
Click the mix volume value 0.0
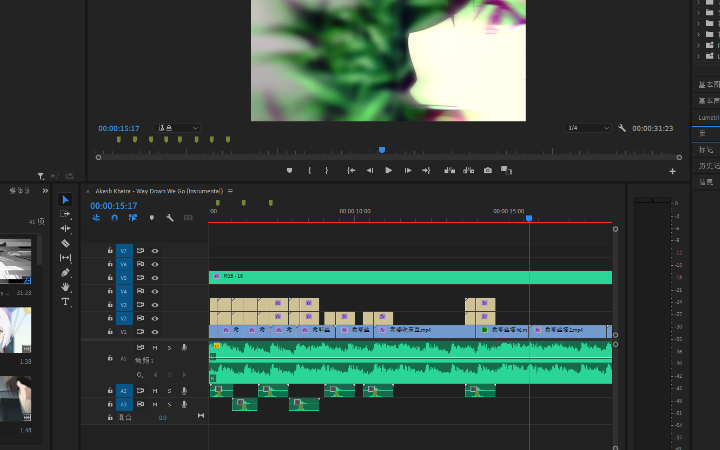[163, 418]
